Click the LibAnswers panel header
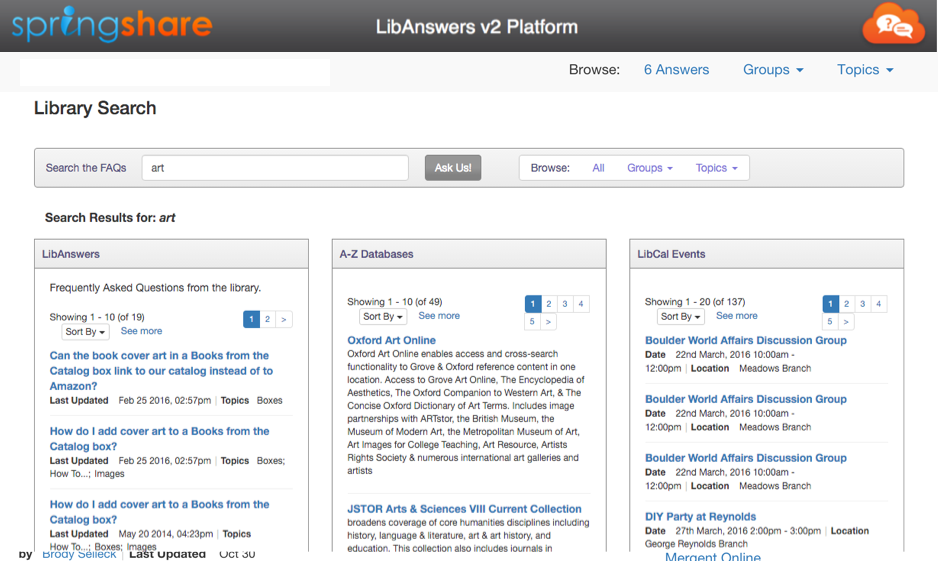The image size is (938, 561). [172, 254]
